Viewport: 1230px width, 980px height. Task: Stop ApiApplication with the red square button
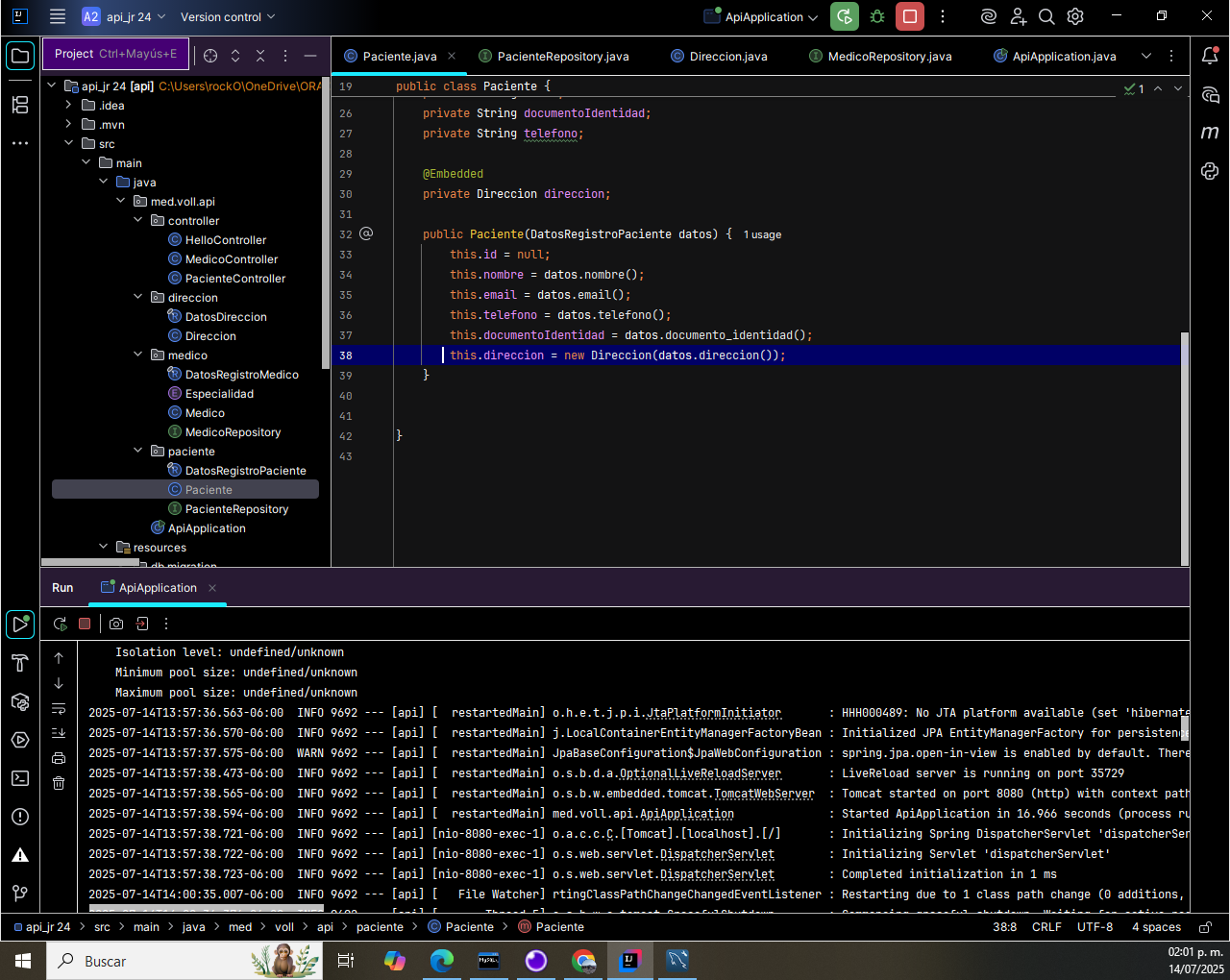[x=909, y=16]
